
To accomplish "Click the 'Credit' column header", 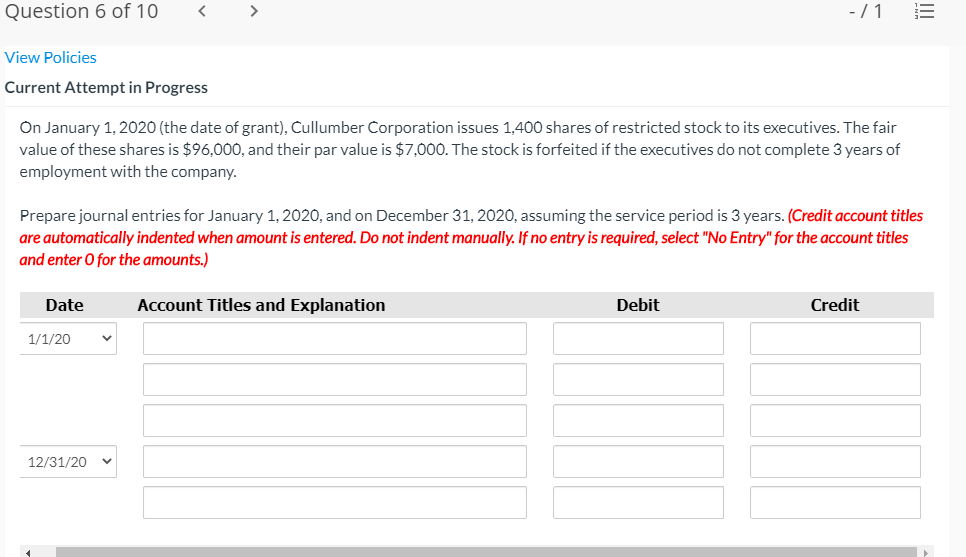I will [x=835, y=305].
